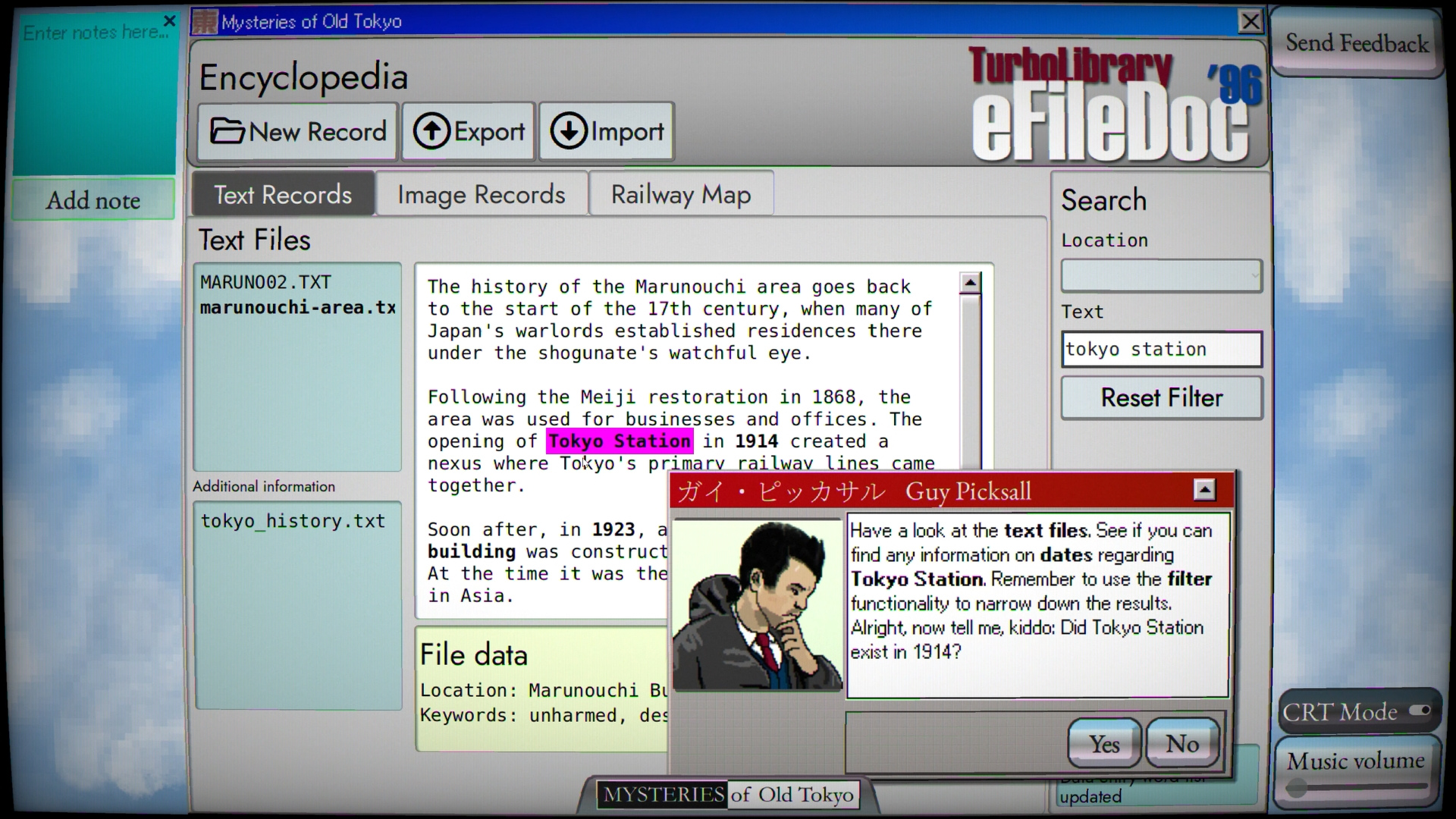The height and width of the screenshot is (819, 1456).
Task: Close the Mysteries of Old Tokyo window
Action: 1250,21
